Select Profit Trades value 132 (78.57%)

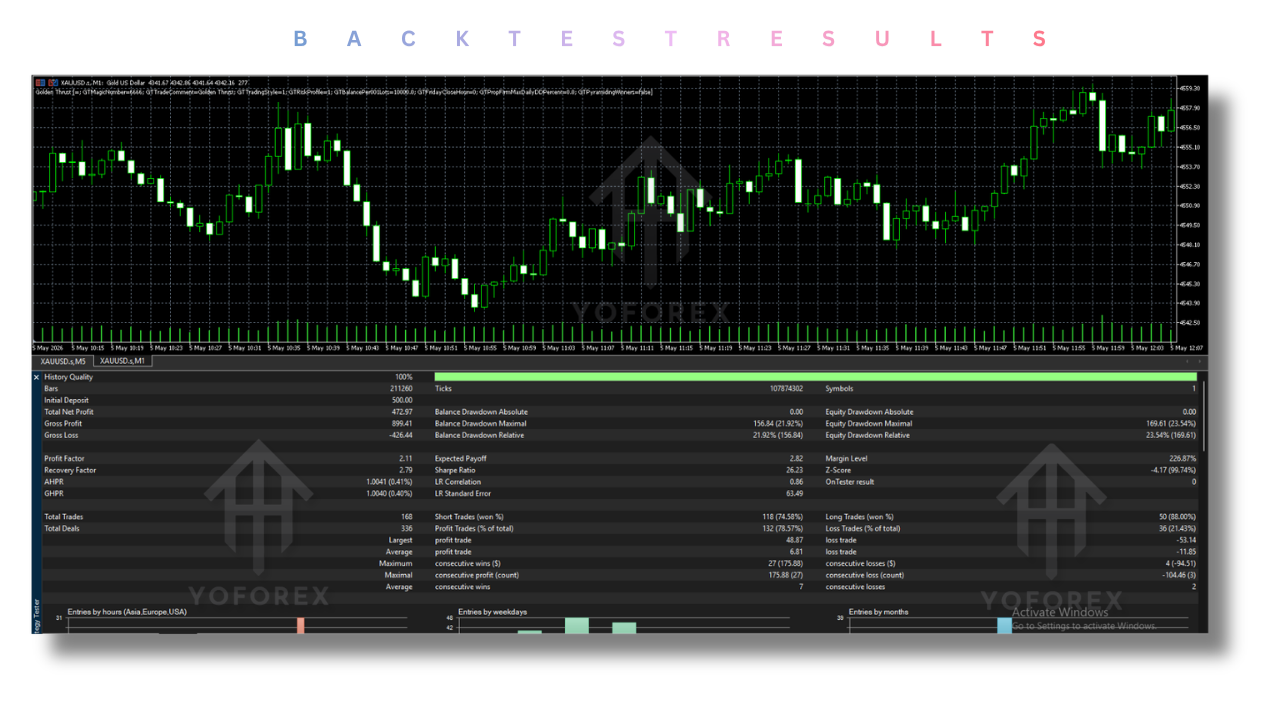[x=782, y=529]
